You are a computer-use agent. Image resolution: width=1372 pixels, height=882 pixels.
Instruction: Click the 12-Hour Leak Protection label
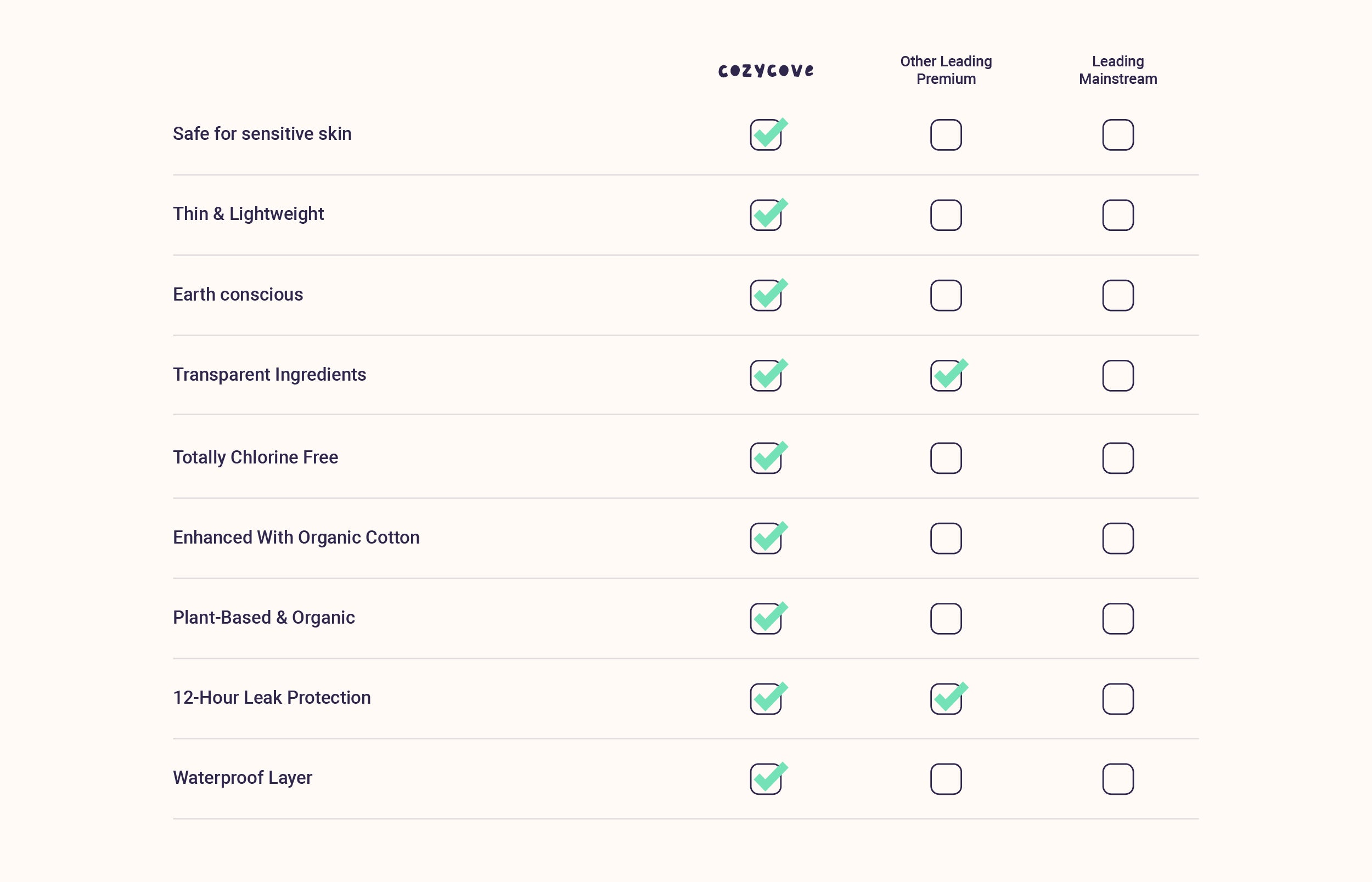tap(272, 698)
